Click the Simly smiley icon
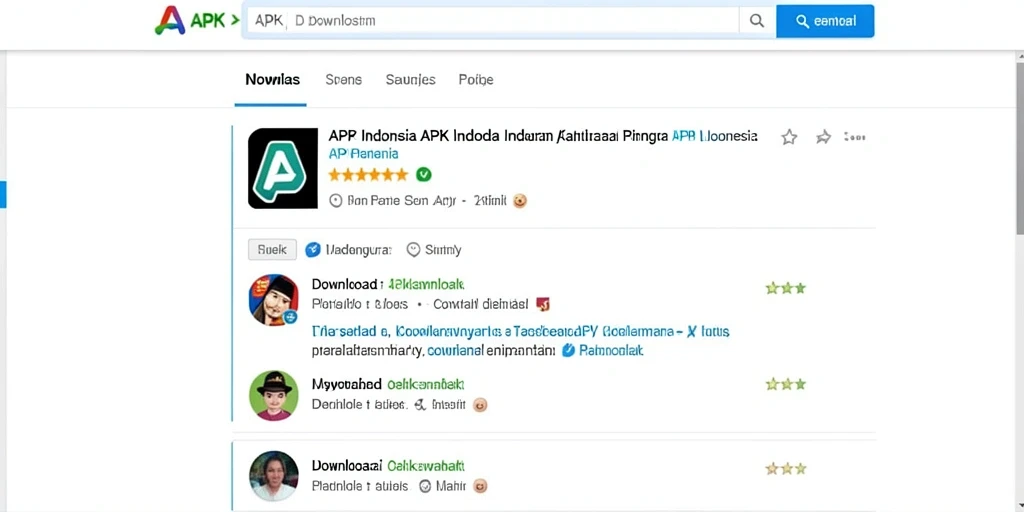 point(413,249)
